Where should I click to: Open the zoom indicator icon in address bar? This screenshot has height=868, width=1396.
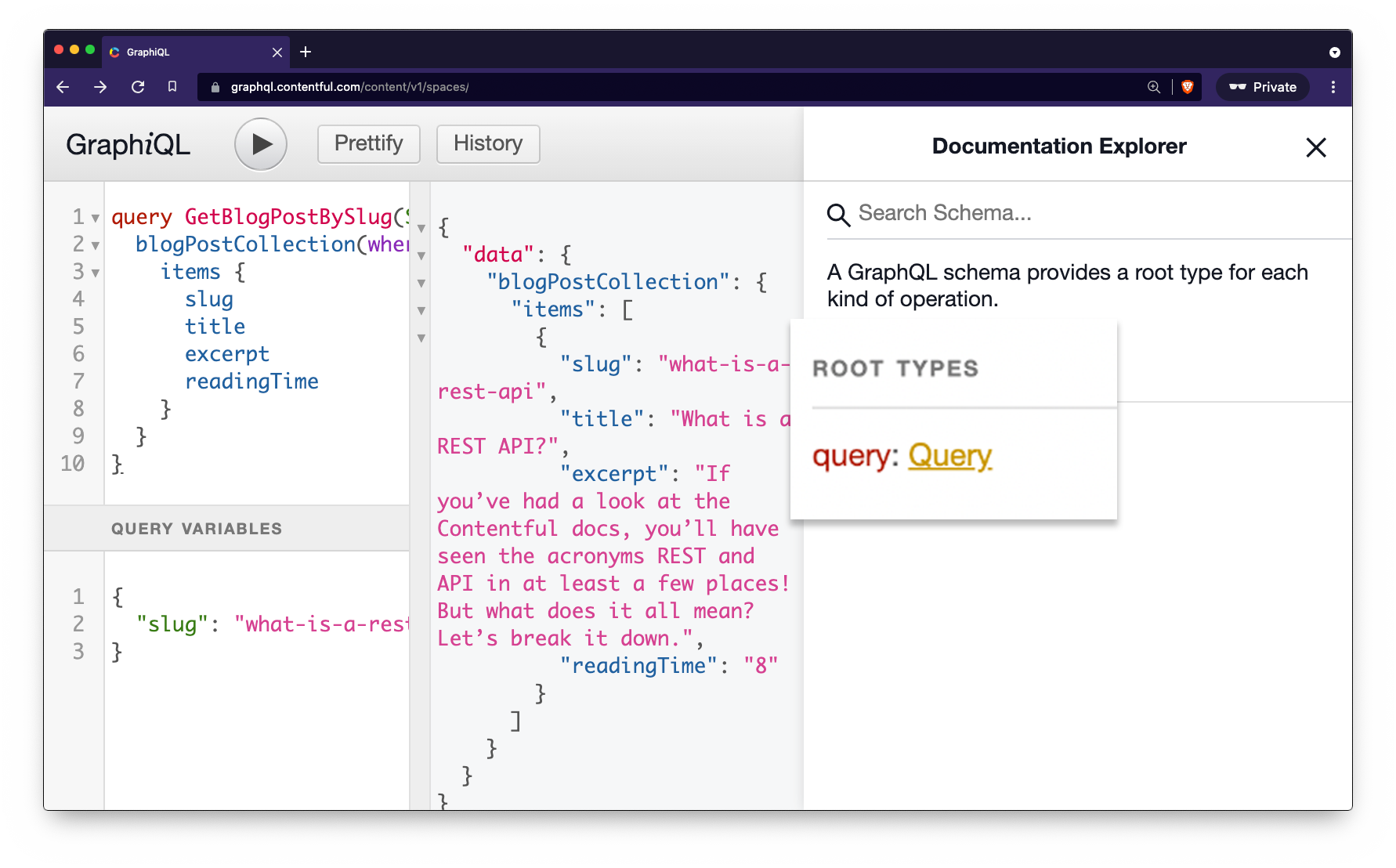coord(1154,87)
